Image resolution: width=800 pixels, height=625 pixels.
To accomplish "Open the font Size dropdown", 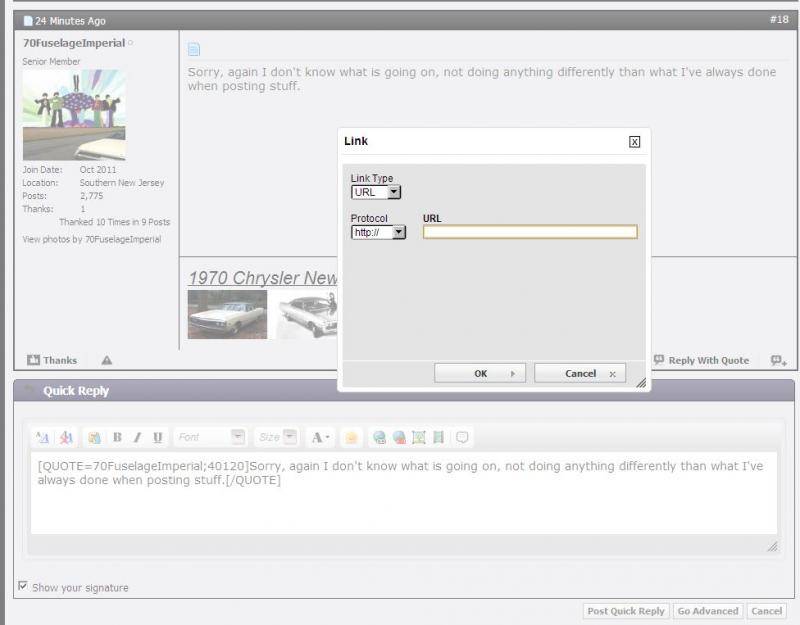I will 288,436.
